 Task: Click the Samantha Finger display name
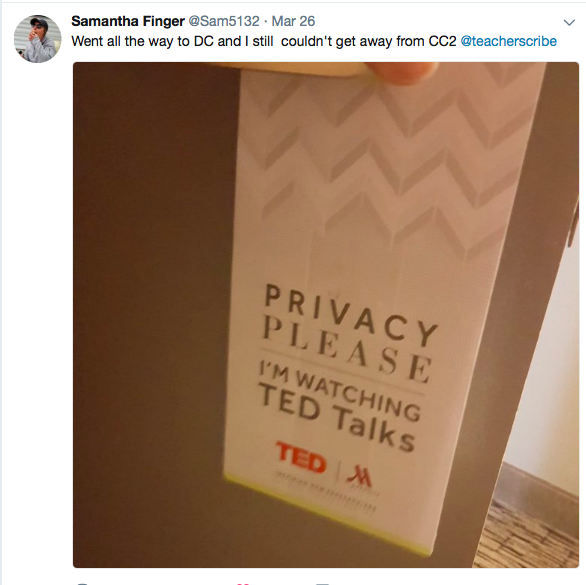tap(128, 21)
